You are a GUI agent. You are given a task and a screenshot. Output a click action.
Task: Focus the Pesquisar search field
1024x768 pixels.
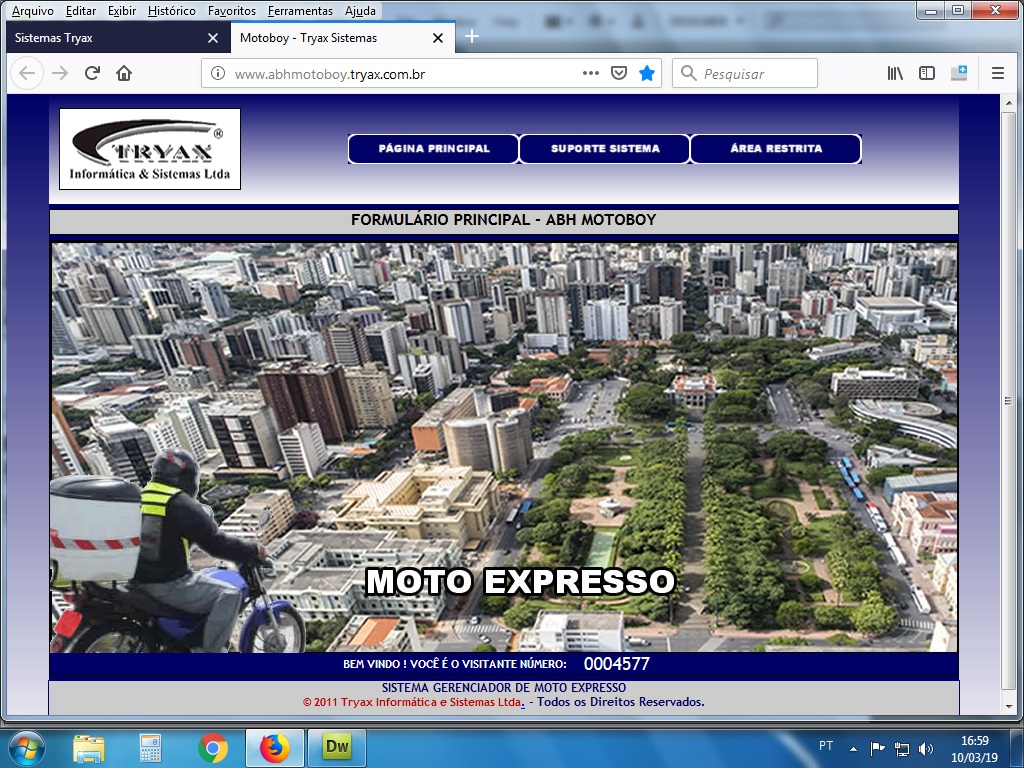click(755, 73)
